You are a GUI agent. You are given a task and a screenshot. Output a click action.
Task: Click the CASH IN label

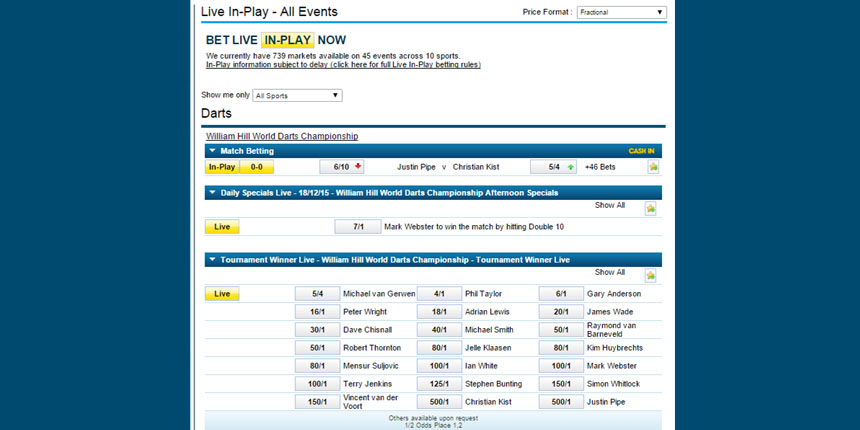(x=641, y=151)
